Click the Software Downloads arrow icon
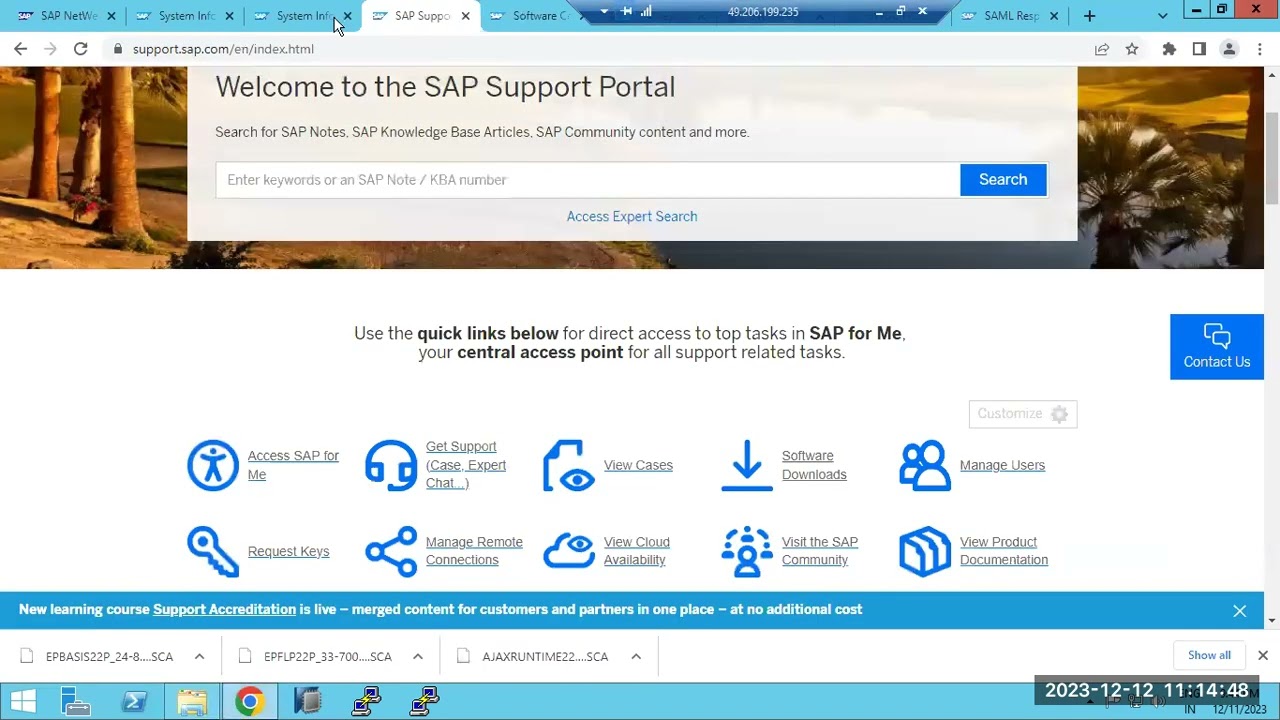This screenshot has height=720, width=1280. pos(747,466)
